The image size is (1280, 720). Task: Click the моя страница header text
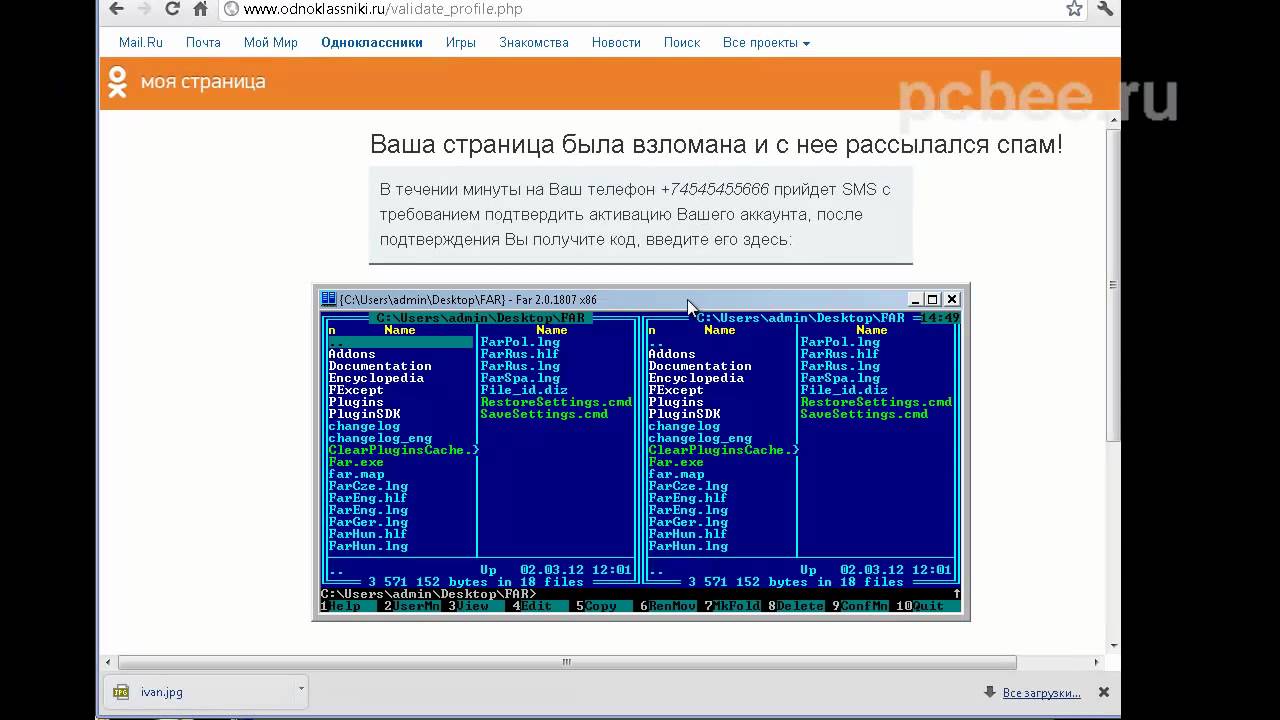click(203, 82)
